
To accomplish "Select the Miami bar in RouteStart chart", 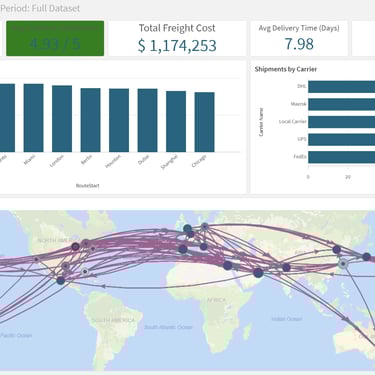I will click(33, 118).
